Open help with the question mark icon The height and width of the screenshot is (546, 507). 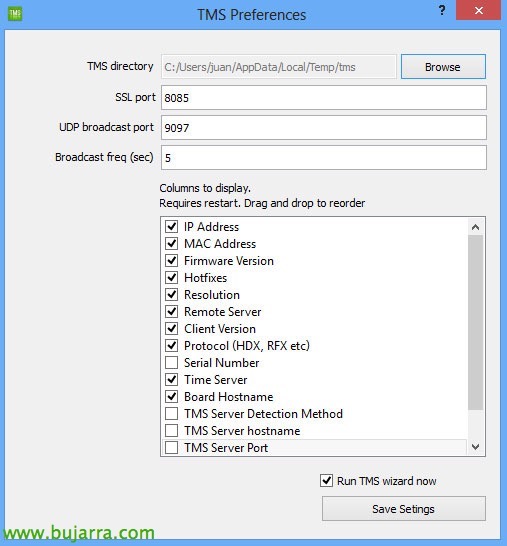pyautogui.click(x=442, y=10)
